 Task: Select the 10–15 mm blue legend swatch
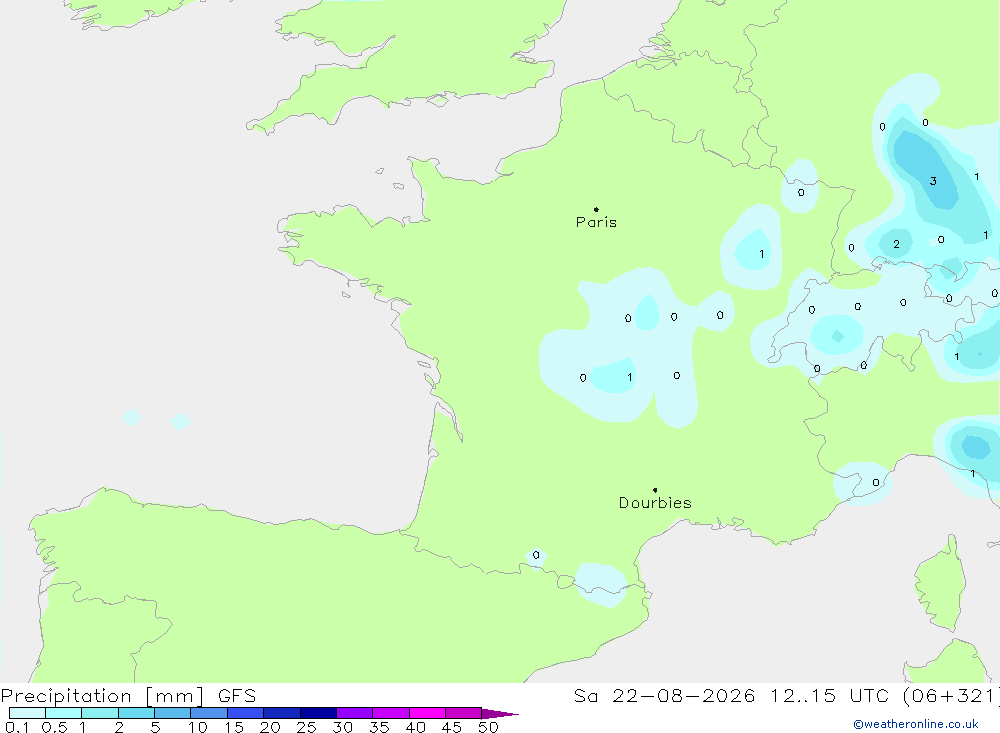pyautogui.click(x=209, y=713)
